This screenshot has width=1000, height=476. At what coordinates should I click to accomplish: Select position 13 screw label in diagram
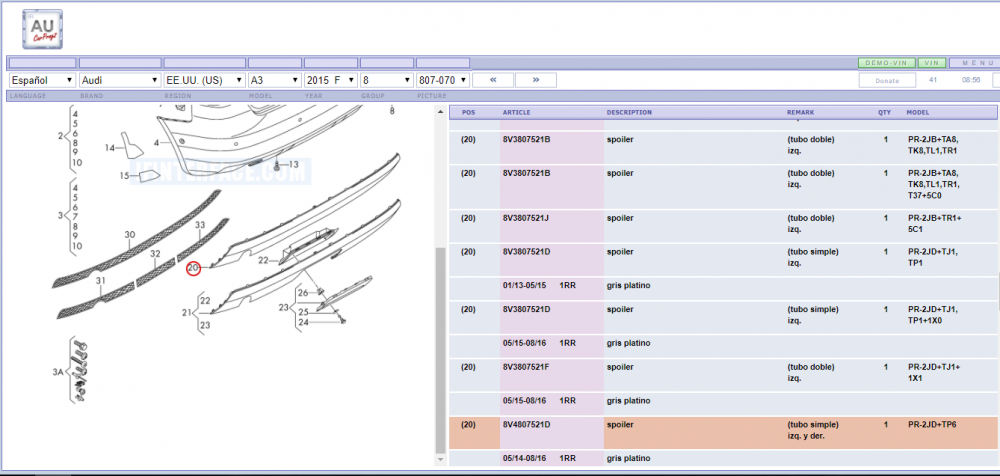293,165
